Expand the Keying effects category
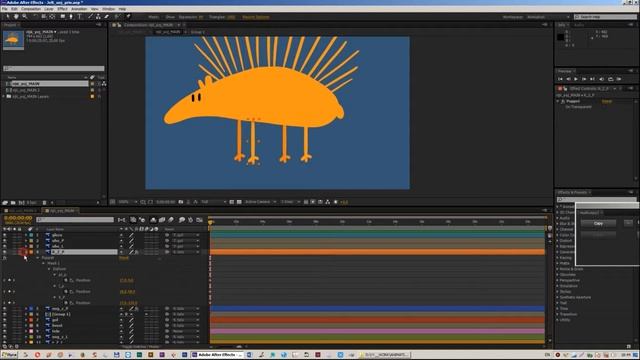This screenshot has height=360, width=640. 558,258
